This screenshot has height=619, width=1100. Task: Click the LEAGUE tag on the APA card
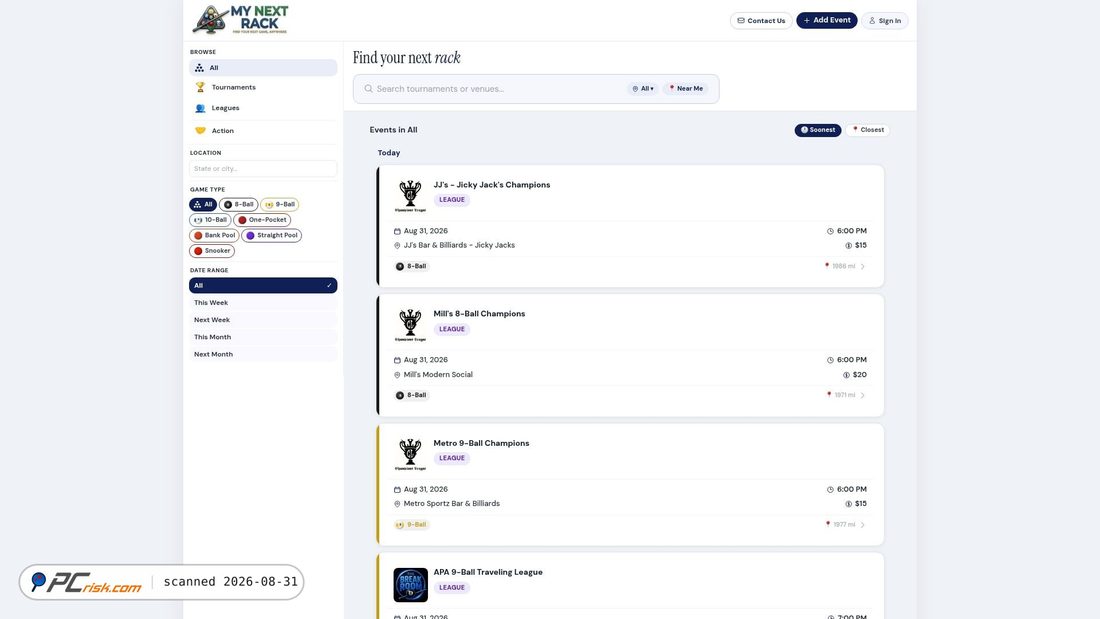click(452, 588)
